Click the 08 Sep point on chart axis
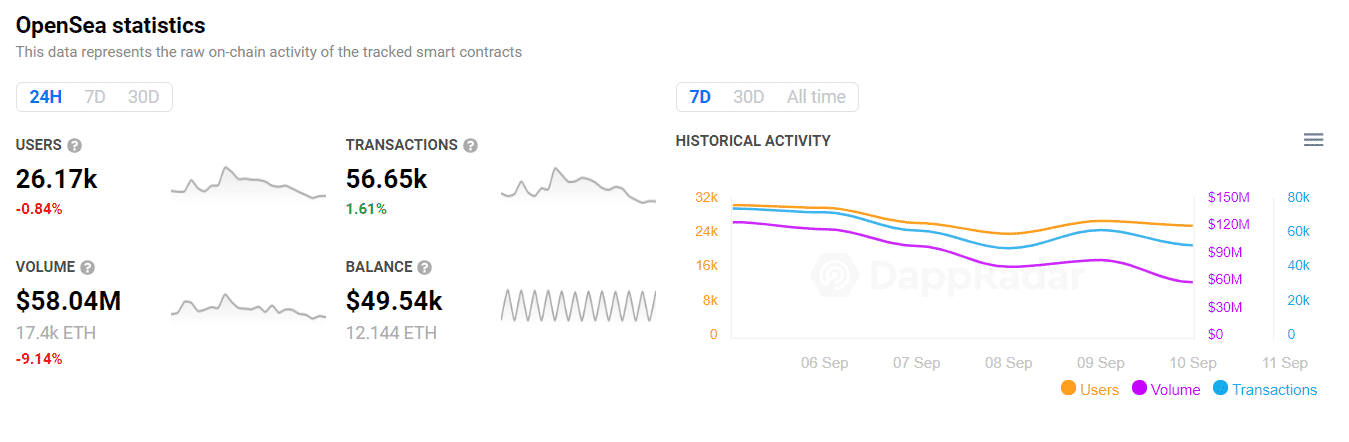This screenshot has height=442, width=1349. click(x=1009, y=363)
